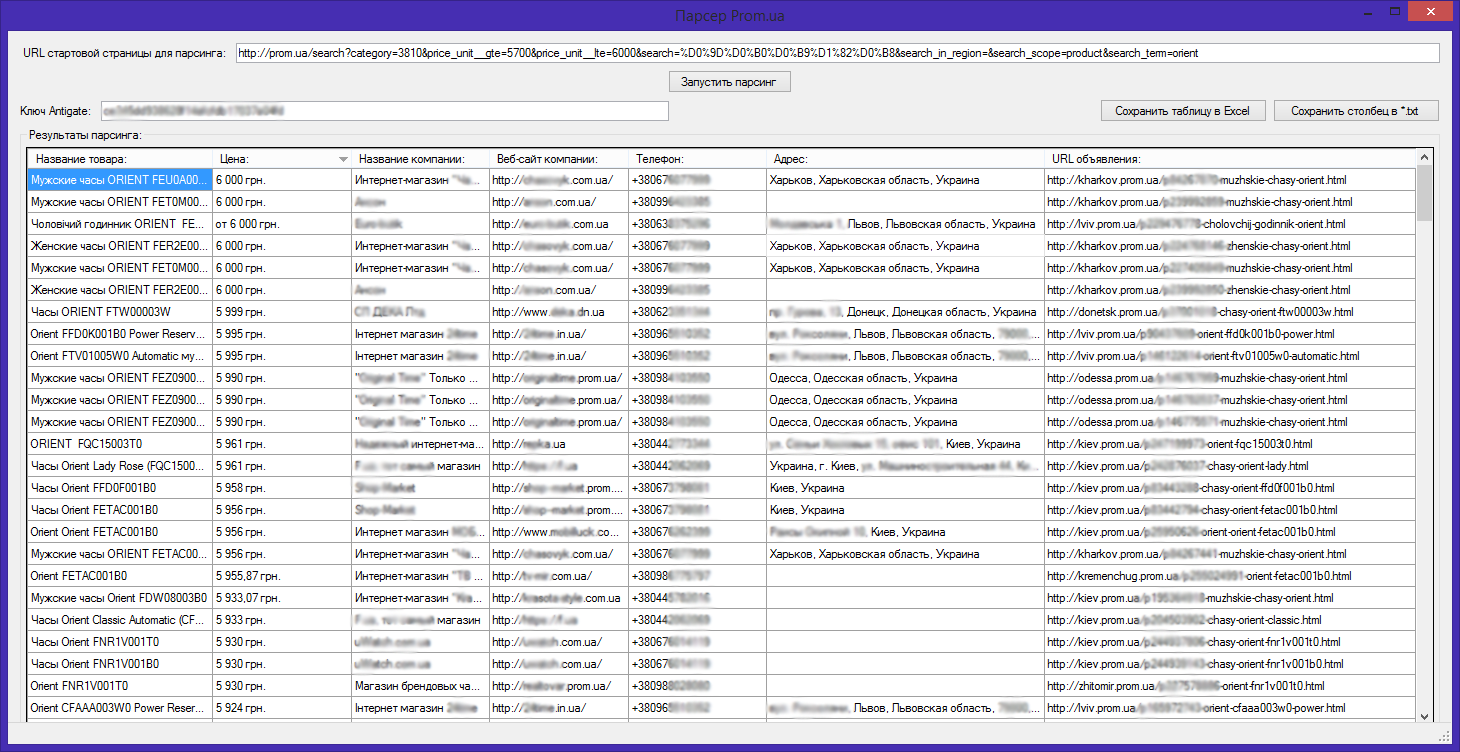Viewport: 1460px width, 752px height.
Task: Click the Адрес column header
Action: [906, 159]
